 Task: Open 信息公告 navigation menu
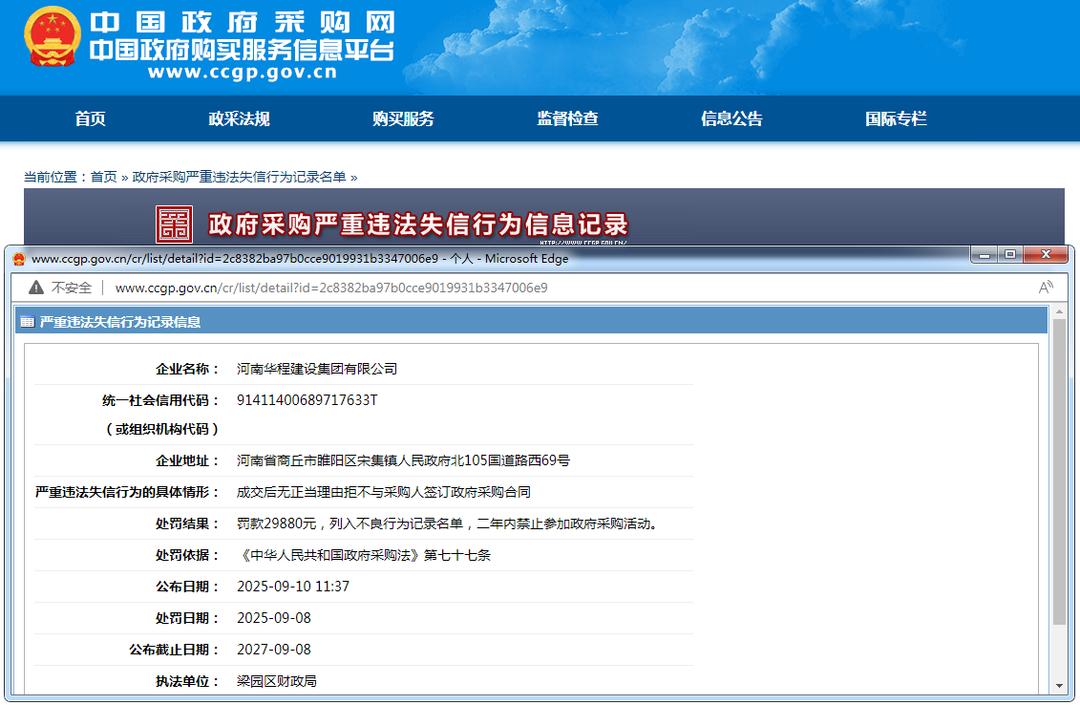click(731, 119)
